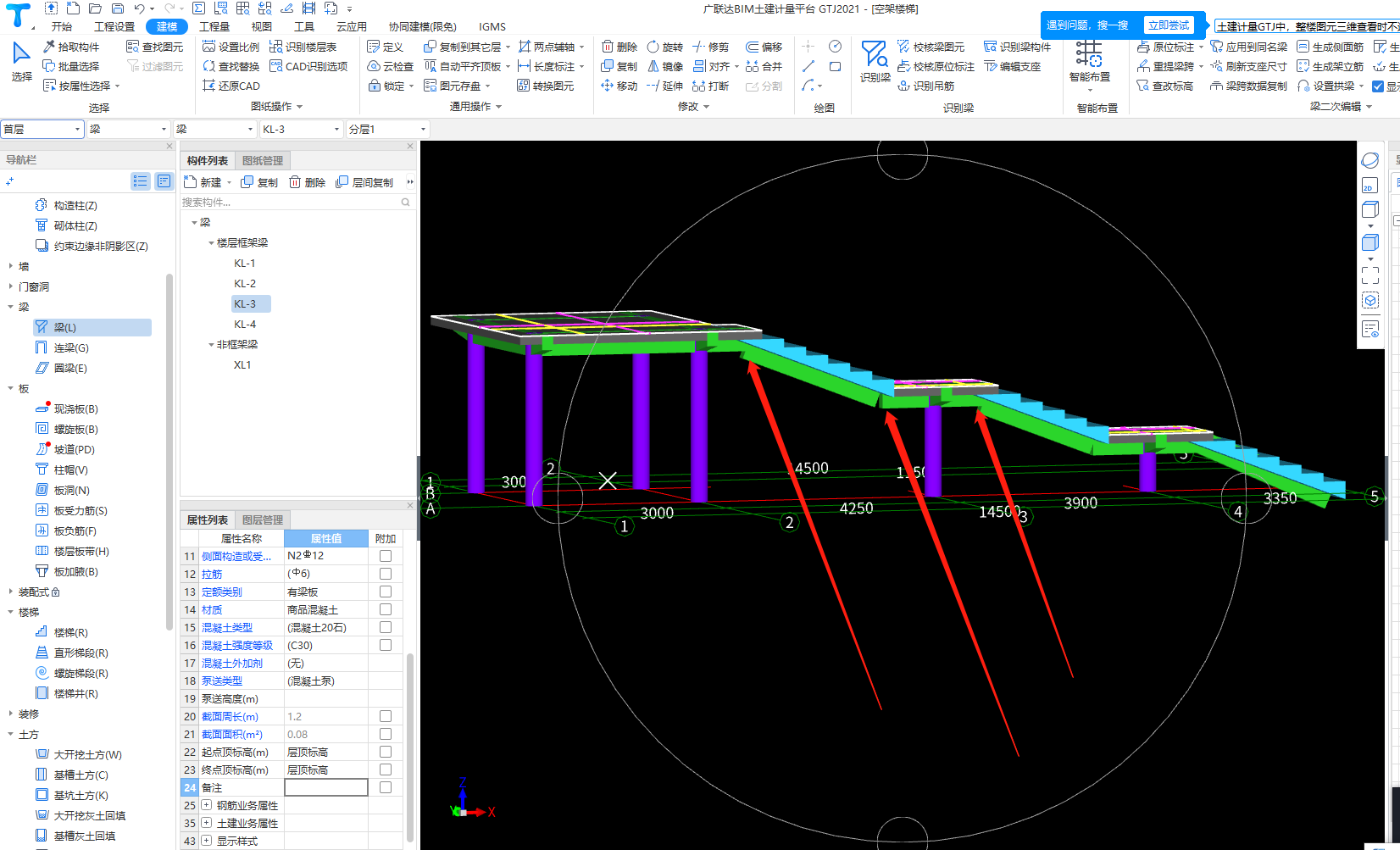Screen dimensions: 1400x850
Task: Click 编辑支座 edit support tool
Action: (x=1012, y=66)
